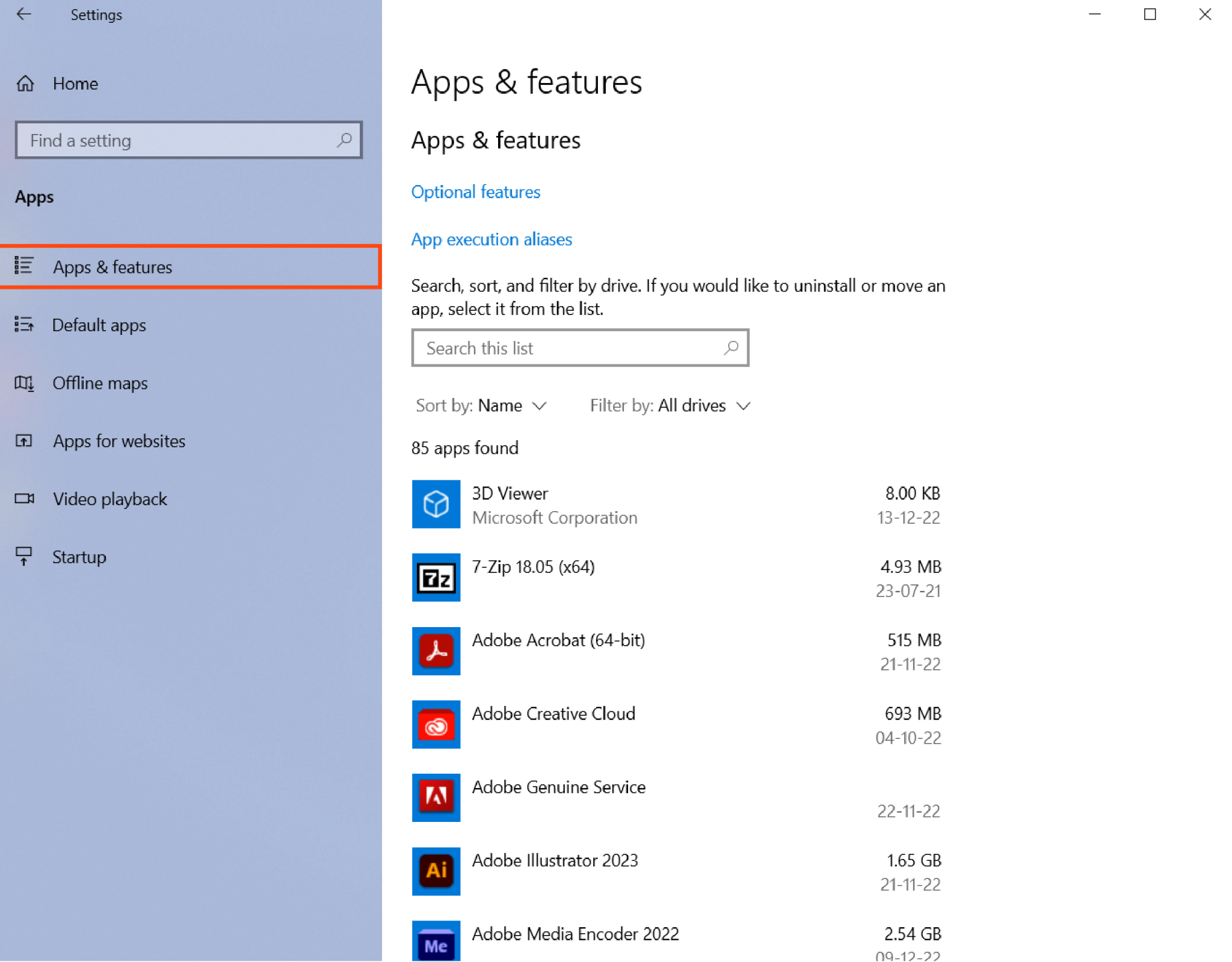Viewport: 1232px width, 962px height.
Task: Expand the Sort by Name dropdown
Action: tap(481, 406)
